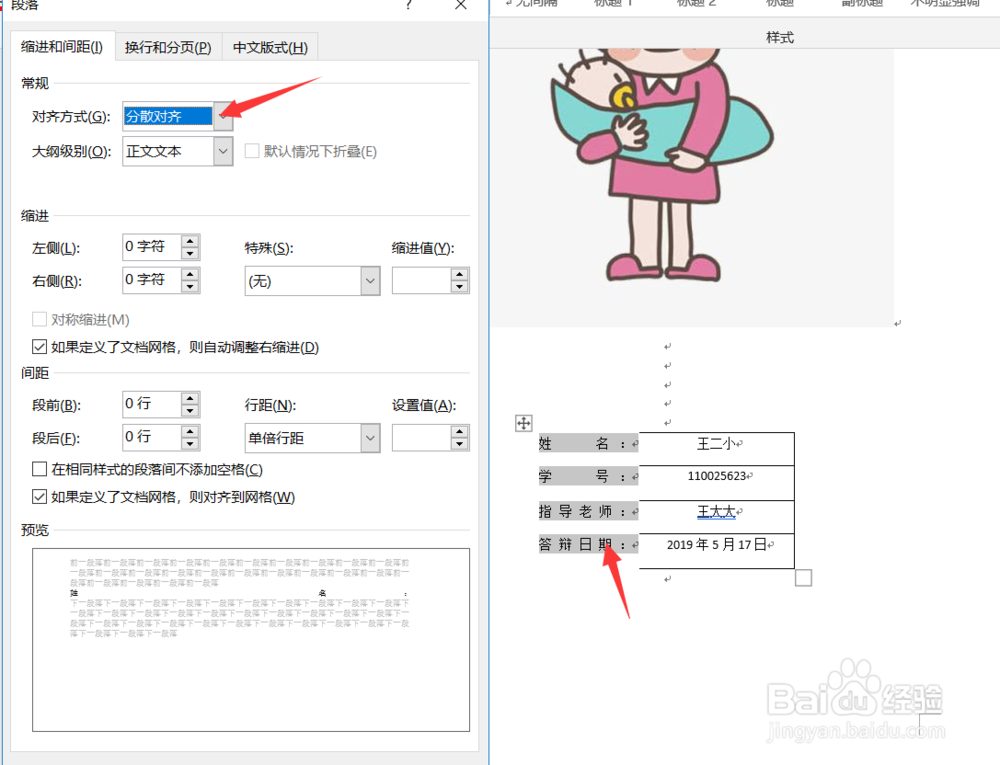Click the 样式 group label in ribbon
The width and height of the screenshot is (1000, 765).
[x=780, y=38]
